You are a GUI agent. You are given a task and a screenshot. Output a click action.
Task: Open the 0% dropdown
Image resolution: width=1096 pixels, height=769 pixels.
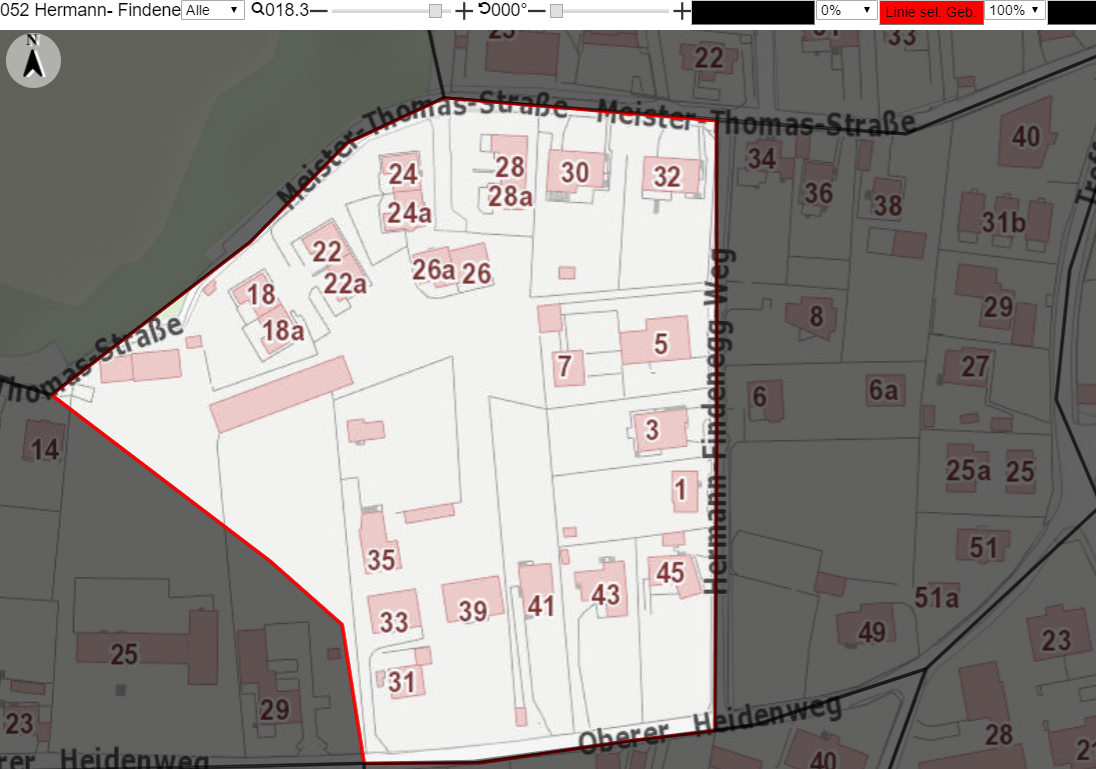click(x=846, y=10)
